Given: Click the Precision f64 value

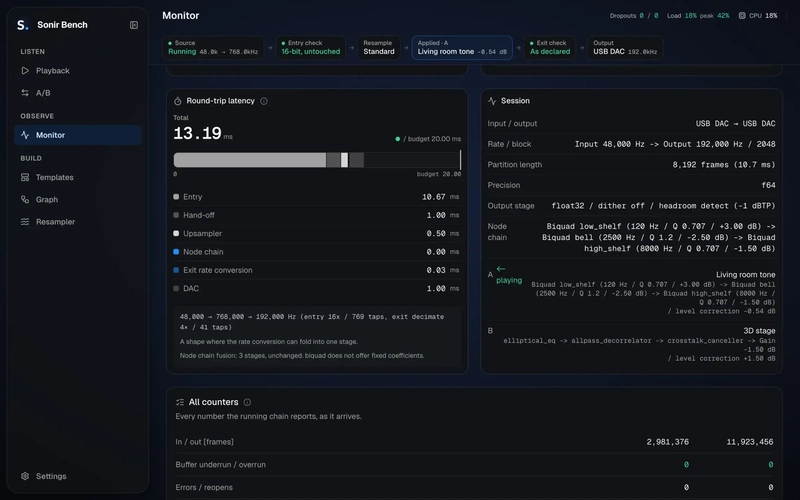Looking at the screenshot, I should tap(768, 185).
